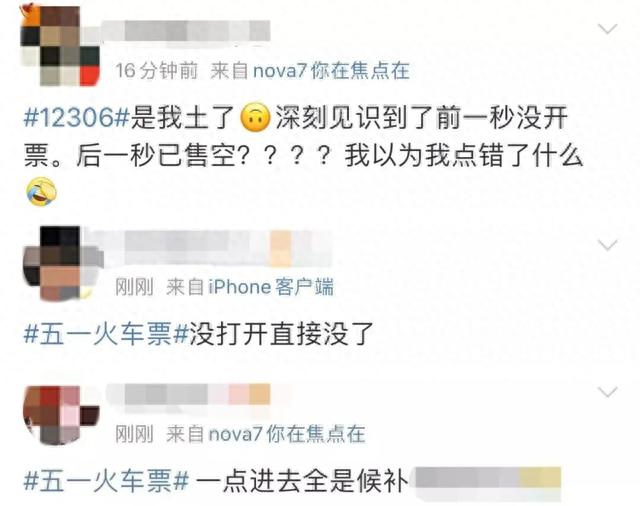The image size is (640, 506).
Task: Expand the chevron menu on the #12306# post
Action: pyautogui.click(x=607, y=29)
